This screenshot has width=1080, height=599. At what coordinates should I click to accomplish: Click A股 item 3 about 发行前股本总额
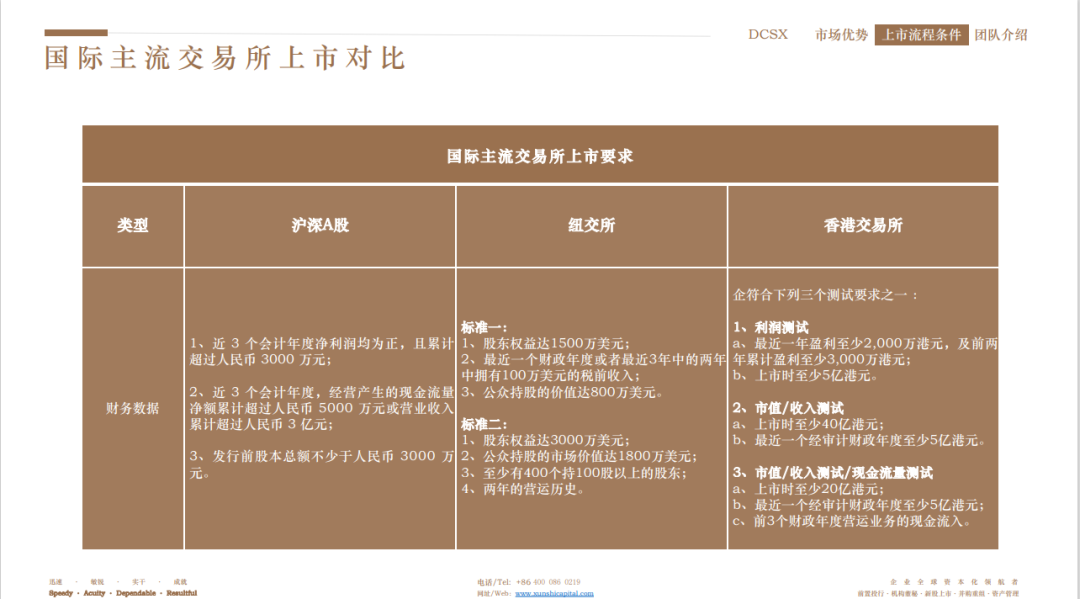322,465
